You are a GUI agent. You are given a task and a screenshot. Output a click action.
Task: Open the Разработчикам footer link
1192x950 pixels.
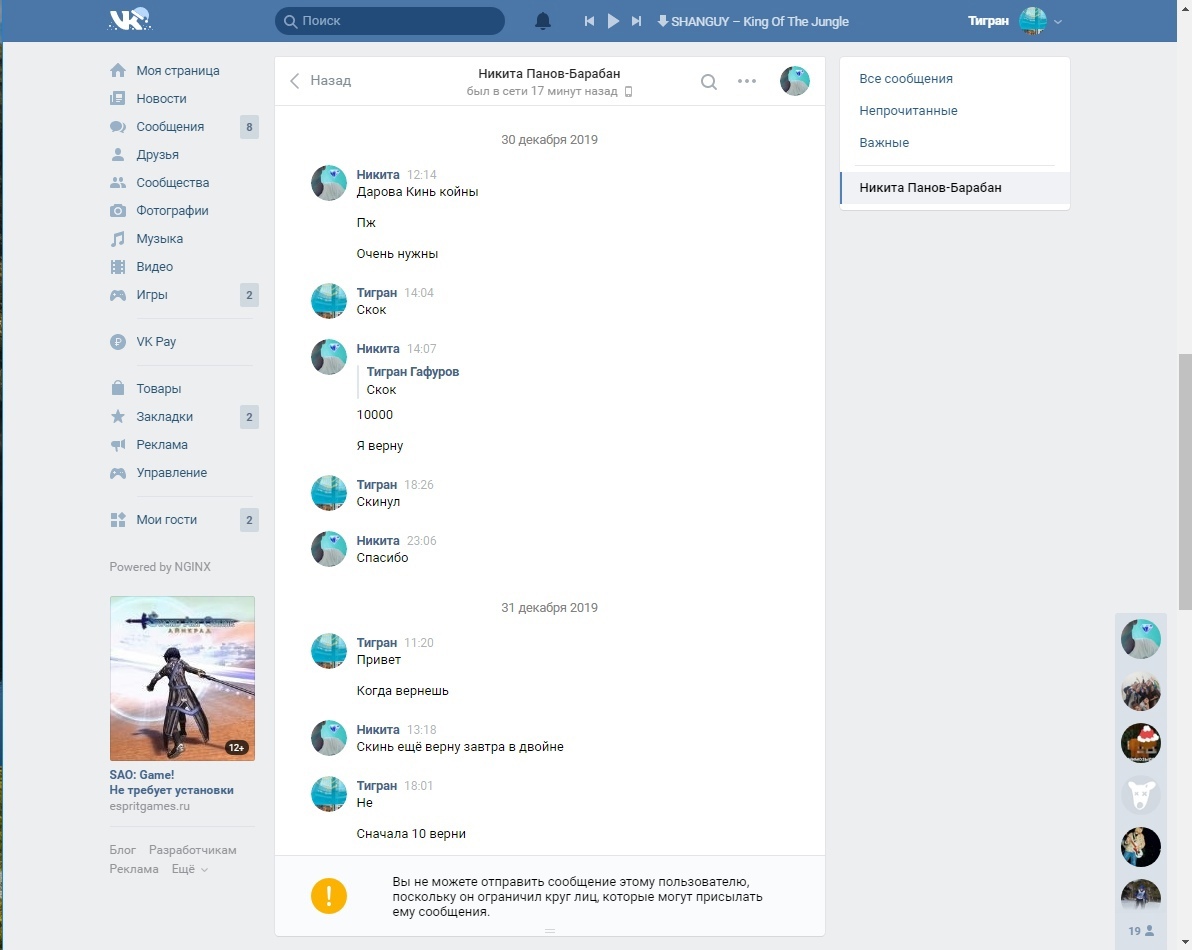(192, 850)
